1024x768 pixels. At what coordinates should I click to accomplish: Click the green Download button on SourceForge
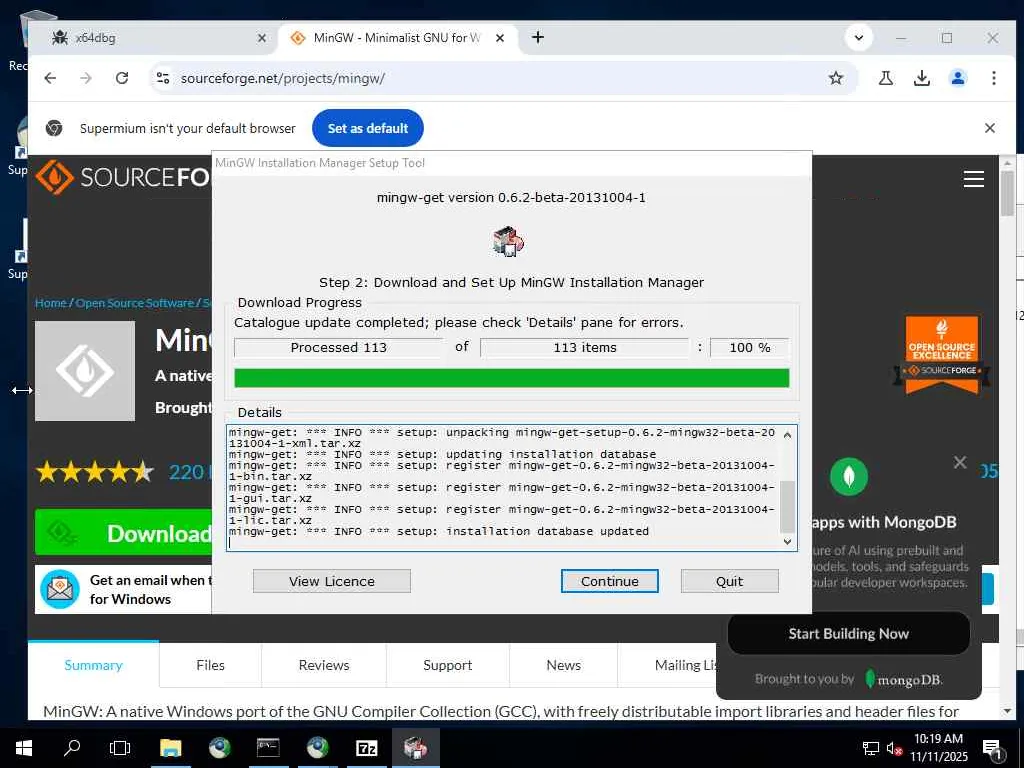click(x=124, y=533)
